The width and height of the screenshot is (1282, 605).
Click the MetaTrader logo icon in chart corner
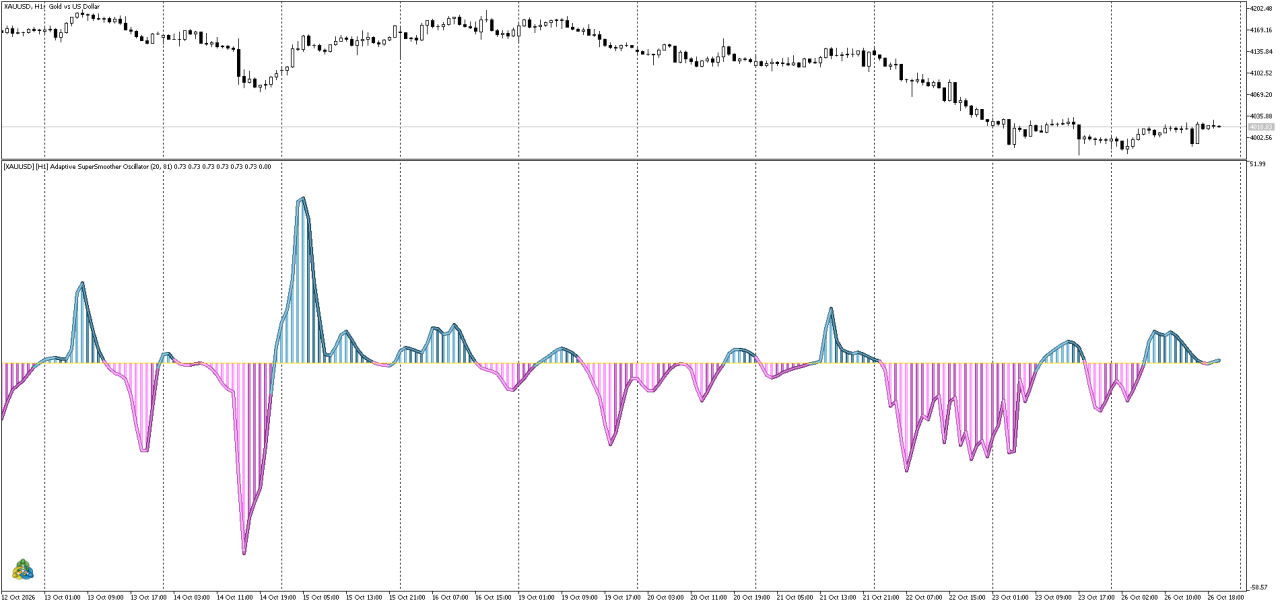[24, 570]
